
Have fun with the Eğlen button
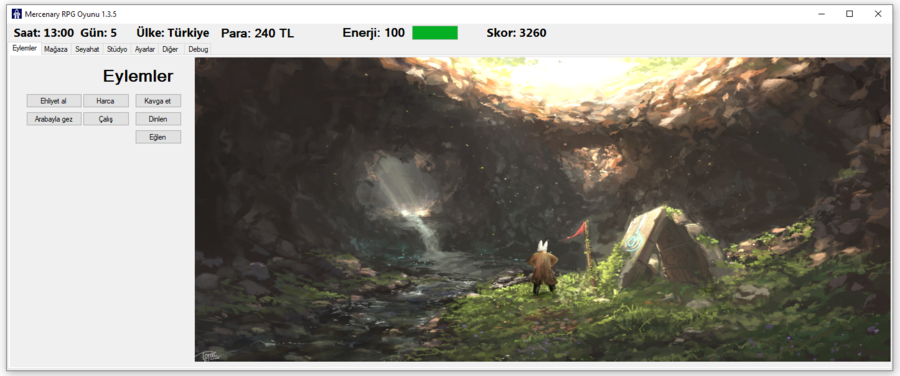point(158,137)
